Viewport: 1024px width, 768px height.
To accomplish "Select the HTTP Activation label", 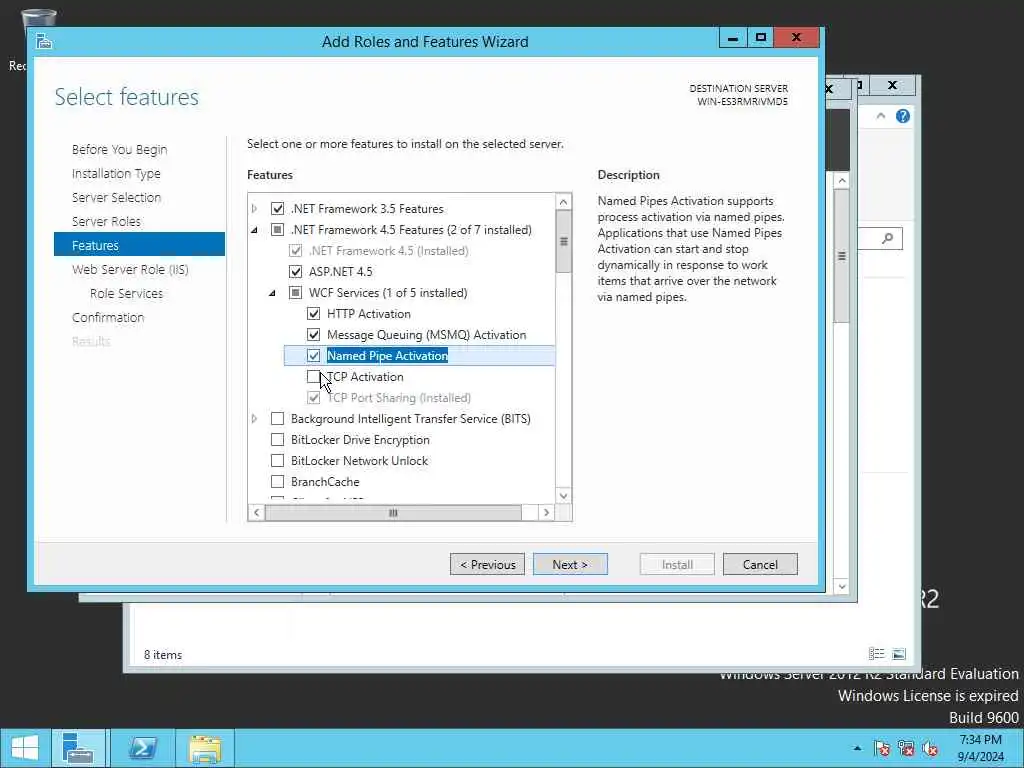I will (x=369, y=313).
